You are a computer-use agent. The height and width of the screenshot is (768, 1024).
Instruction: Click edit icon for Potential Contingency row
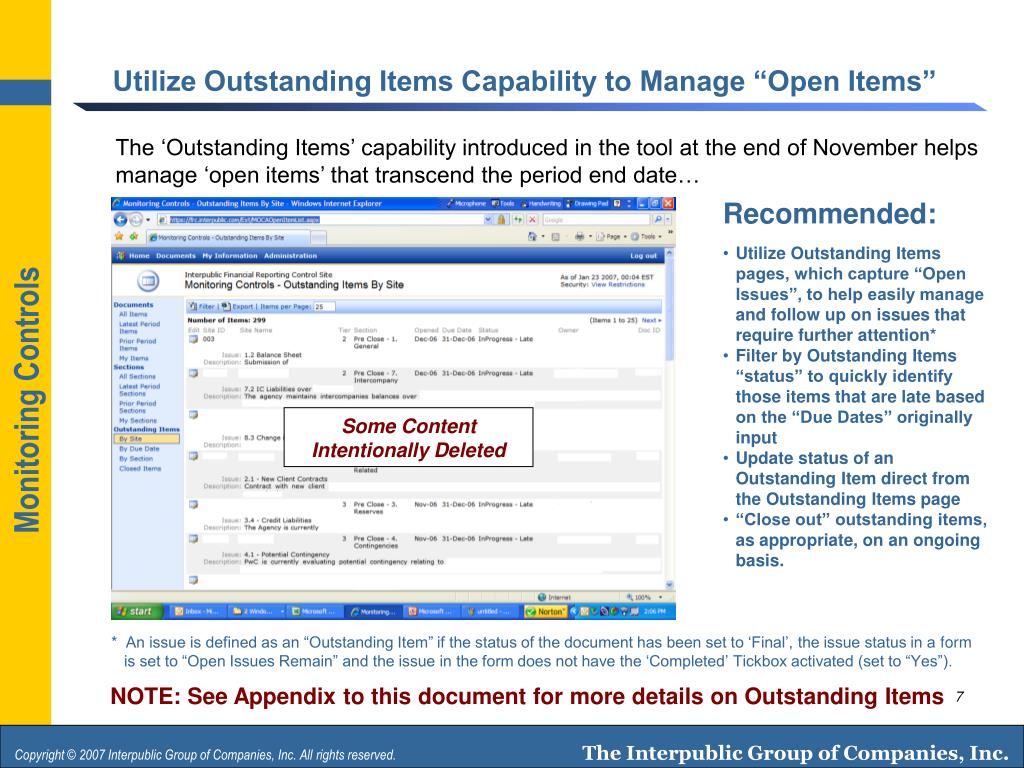[193, 539]
